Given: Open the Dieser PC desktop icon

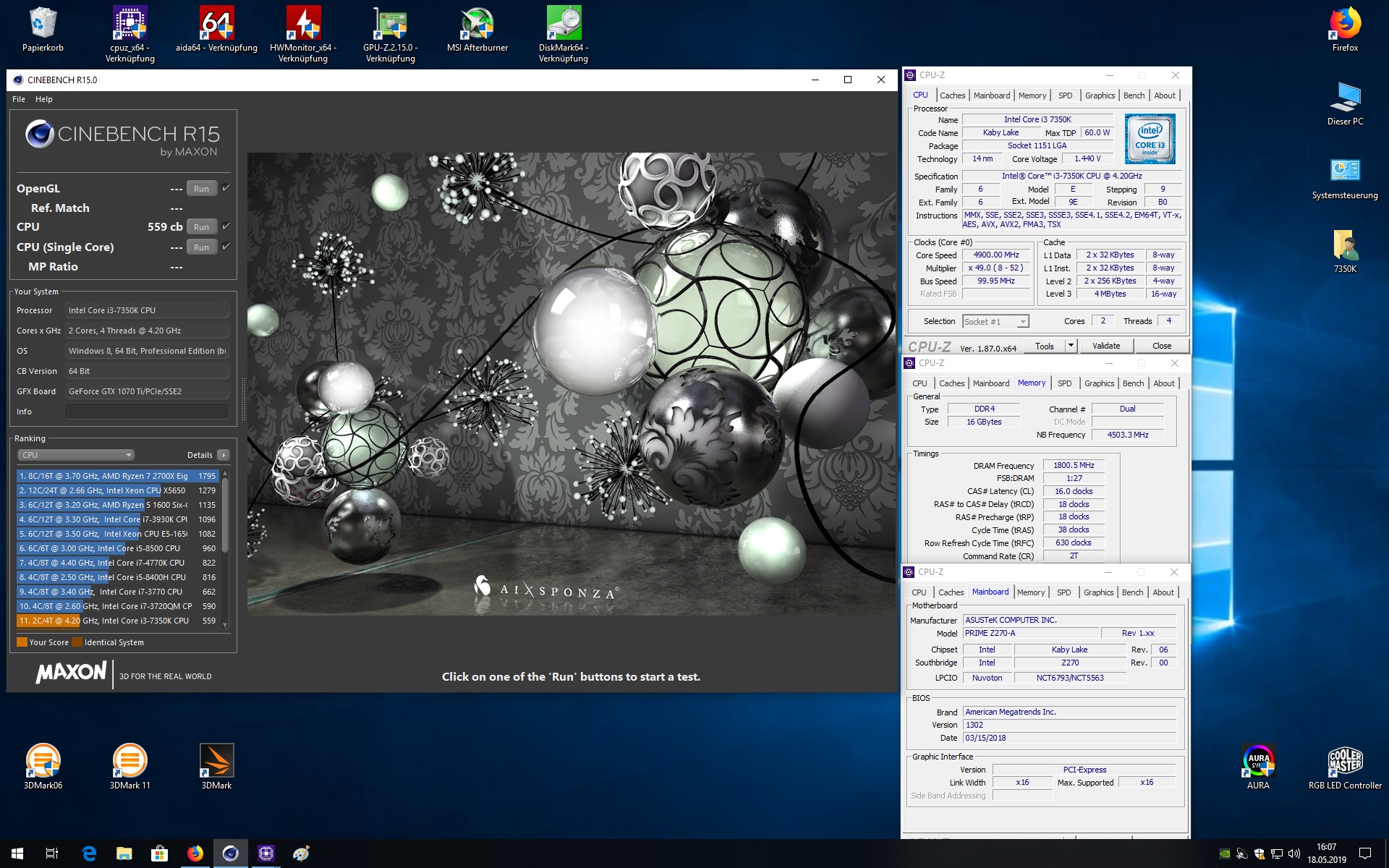Looking at the screenshot, I should (x=1345, y=103).
